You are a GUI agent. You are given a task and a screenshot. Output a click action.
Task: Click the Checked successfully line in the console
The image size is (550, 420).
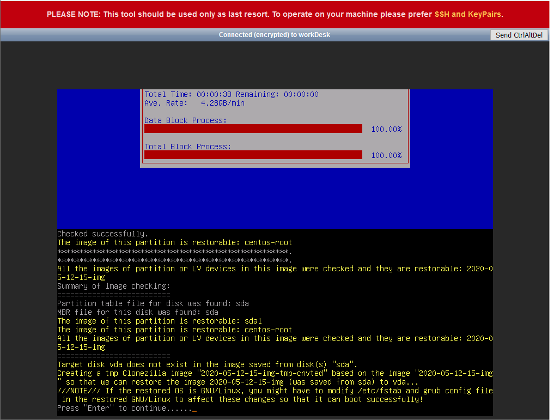coord(102,234)
